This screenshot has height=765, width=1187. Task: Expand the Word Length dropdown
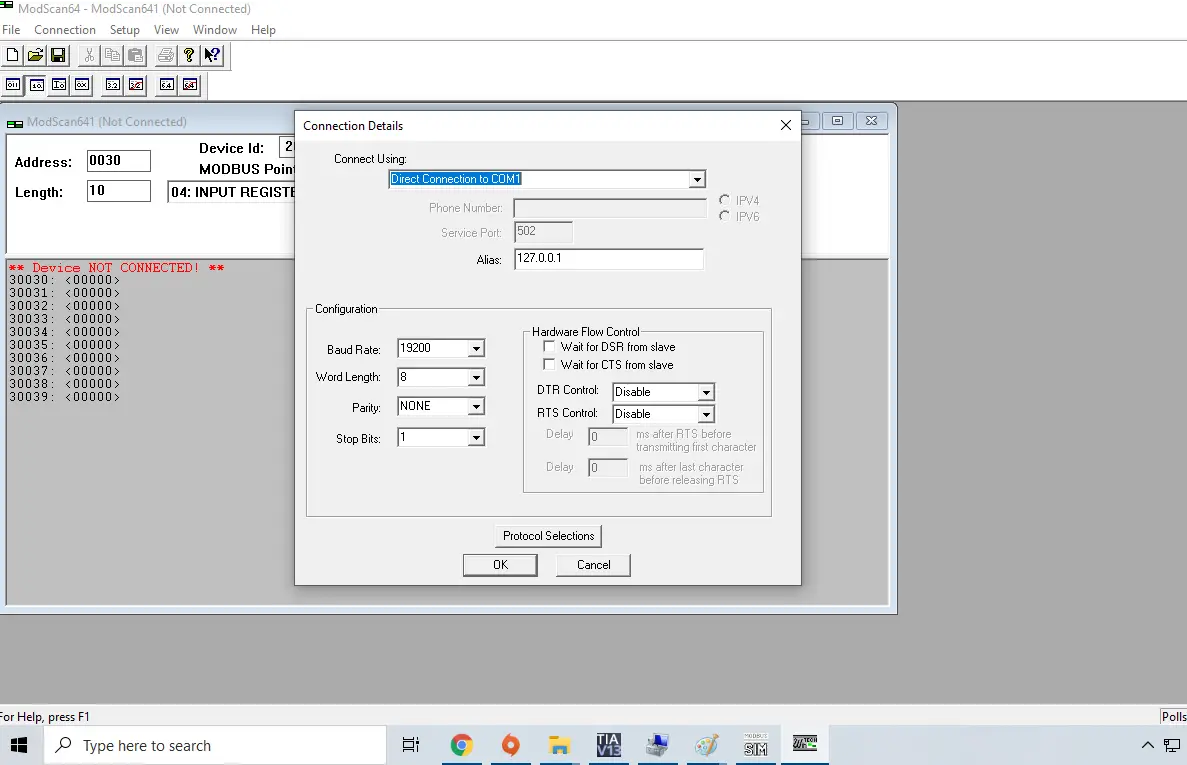point(476,377)
